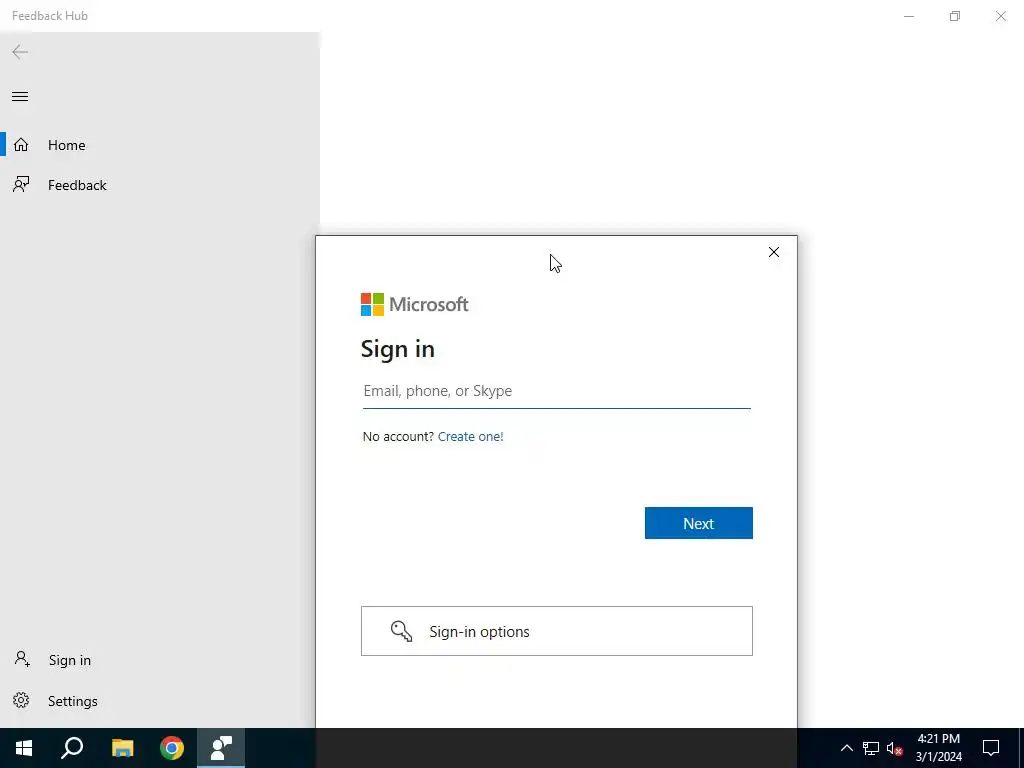Click the Microsoft logo in dialog
This screenshot has width=1024, height=768.
[415, 304]
